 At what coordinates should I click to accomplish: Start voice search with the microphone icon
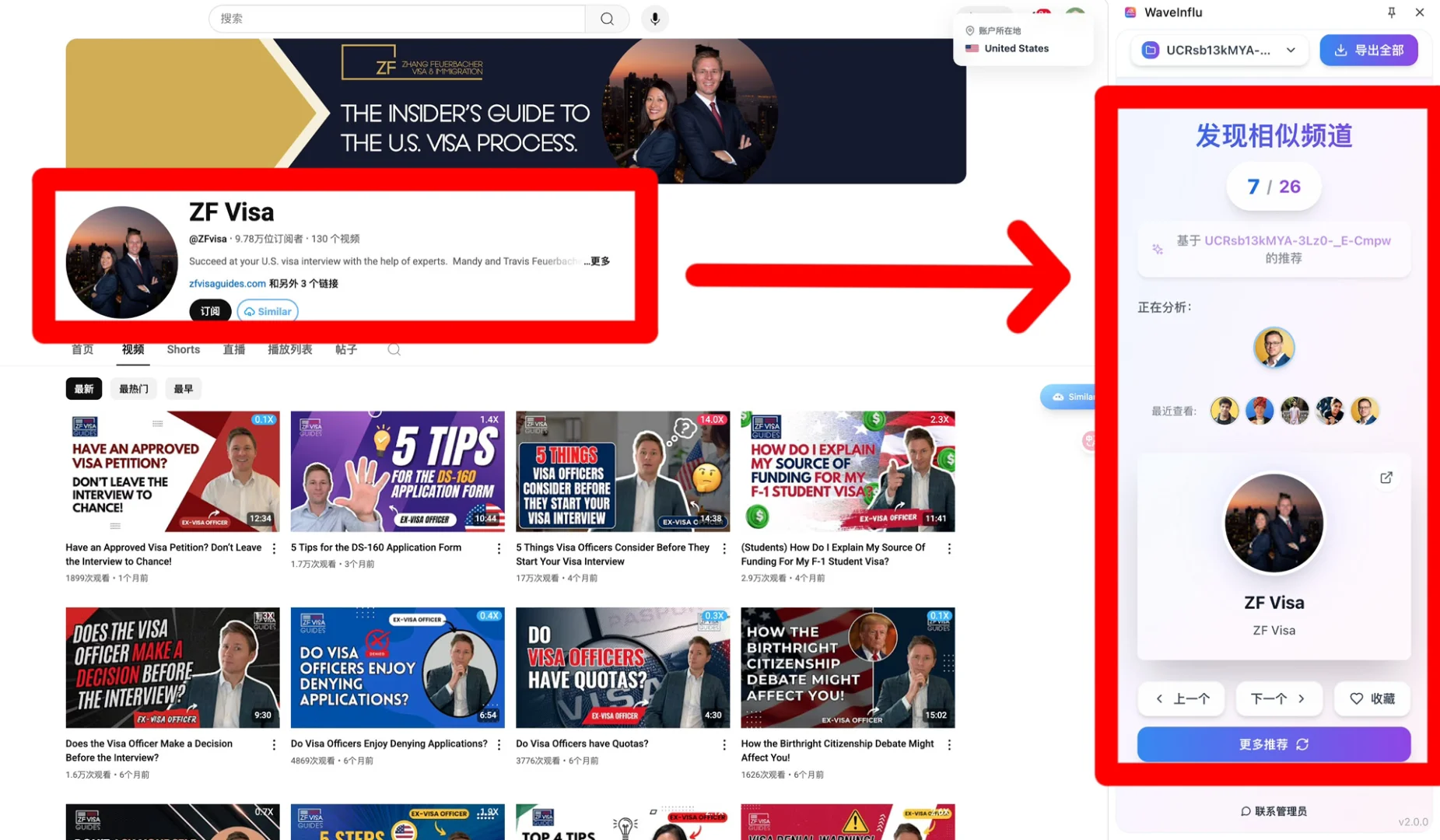point(655,19)
